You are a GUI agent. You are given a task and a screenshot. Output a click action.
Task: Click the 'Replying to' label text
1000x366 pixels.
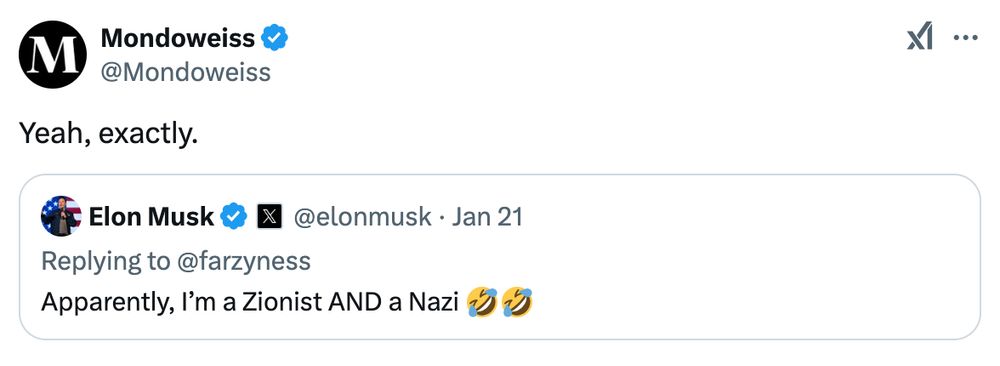[x=105, y=261]
